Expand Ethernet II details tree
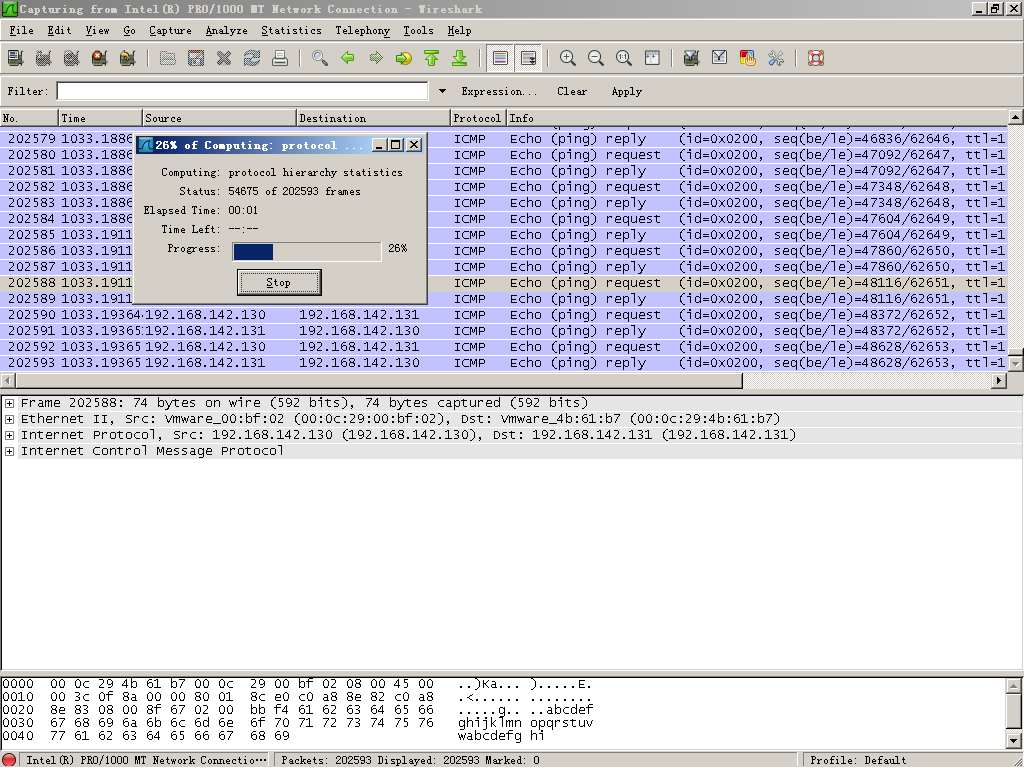 10,419
